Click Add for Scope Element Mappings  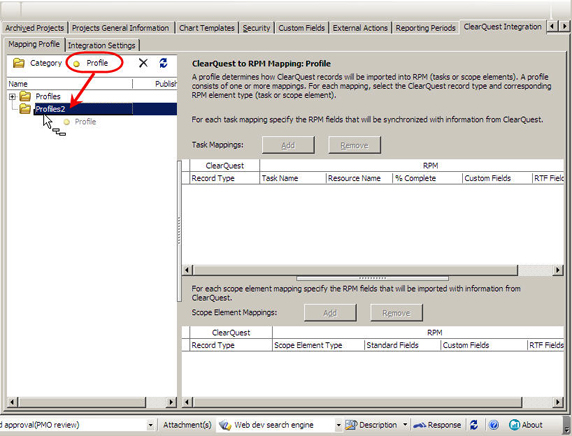click(x=330, y=313)
